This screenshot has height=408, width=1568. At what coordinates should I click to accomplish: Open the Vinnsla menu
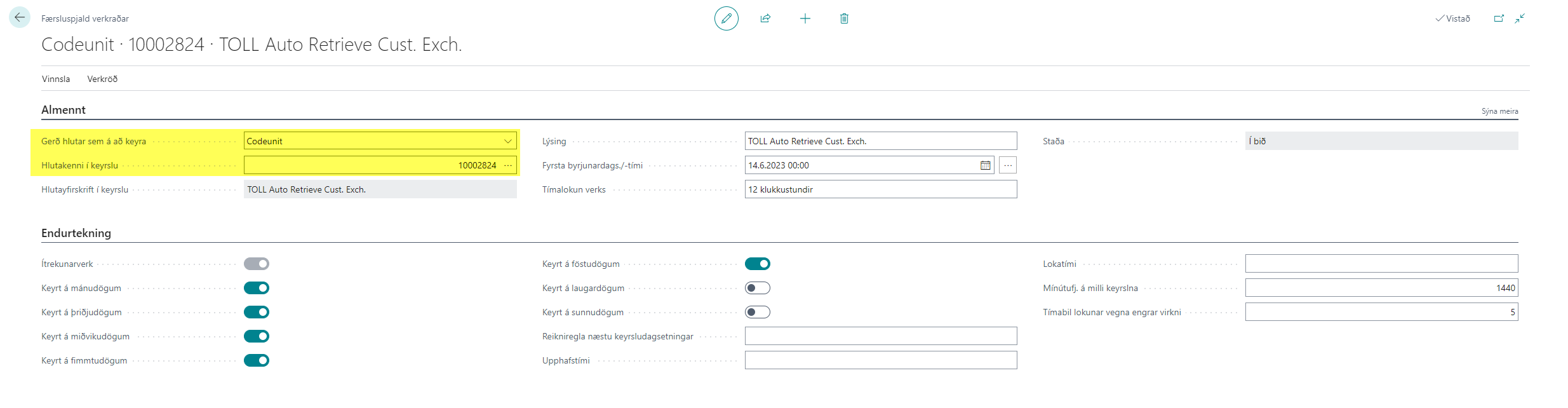56,79
